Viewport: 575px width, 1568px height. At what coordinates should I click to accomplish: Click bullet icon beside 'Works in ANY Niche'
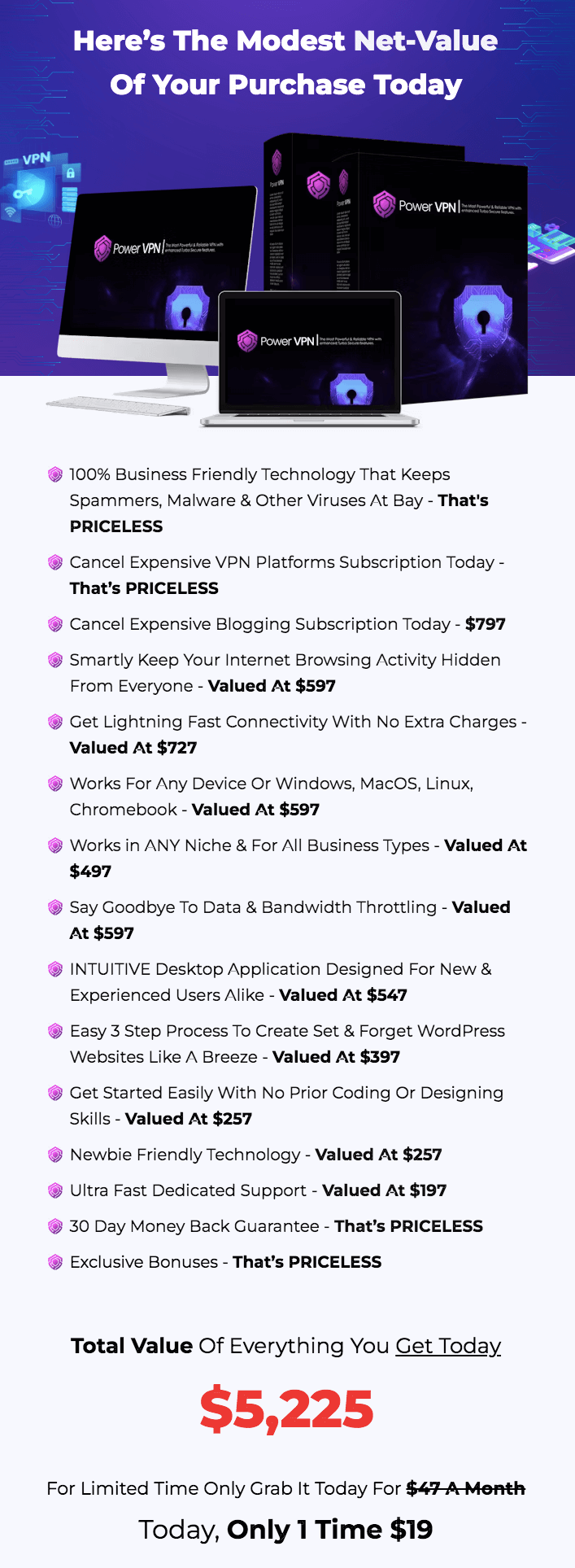[x=55, y=845]
